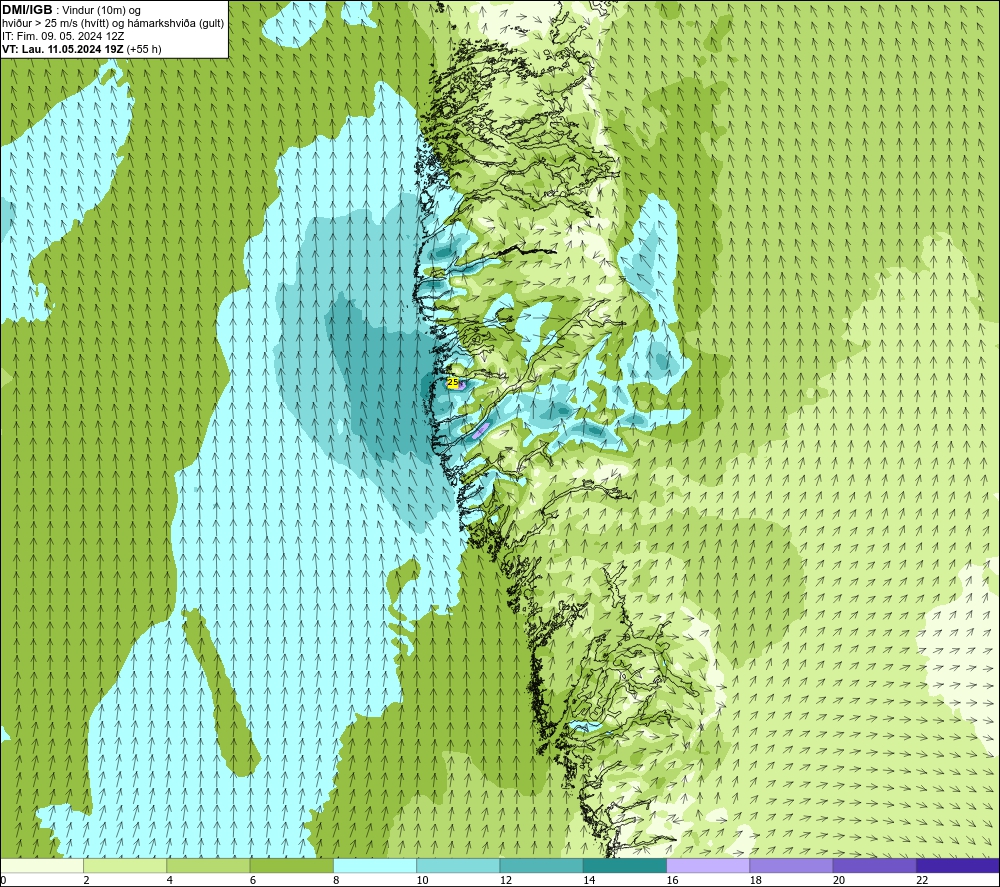Click the '(+55 h)' forecast offset text

pos(144,49)
